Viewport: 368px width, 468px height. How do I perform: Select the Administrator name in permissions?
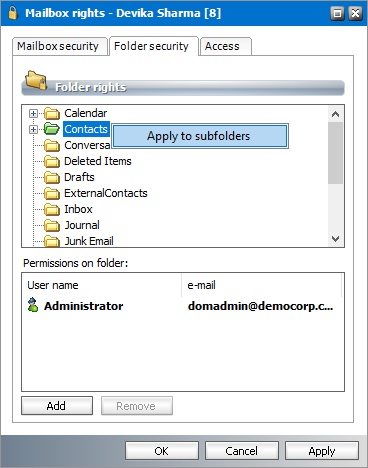[x=84, y=306]
